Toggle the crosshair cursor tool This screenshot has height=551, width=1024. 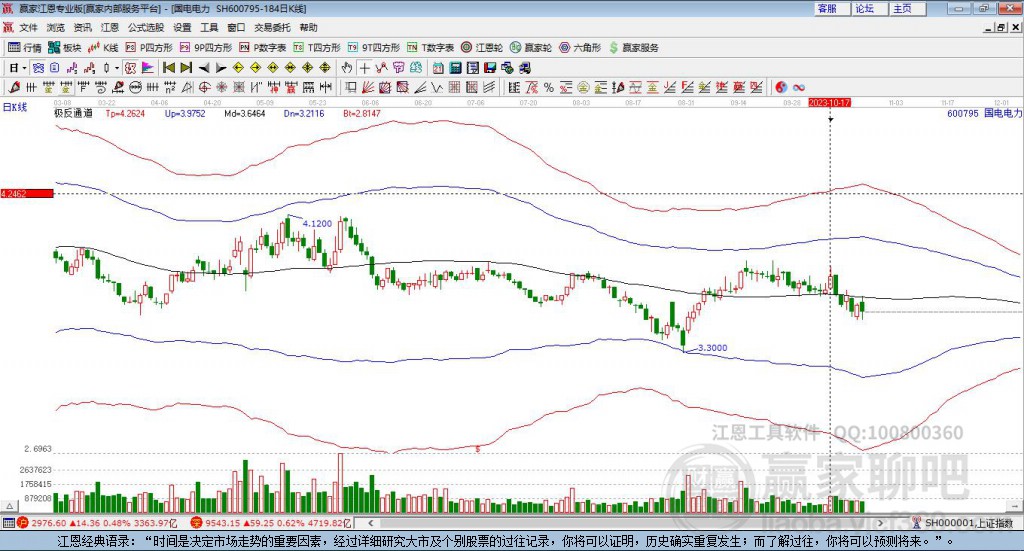364,68
